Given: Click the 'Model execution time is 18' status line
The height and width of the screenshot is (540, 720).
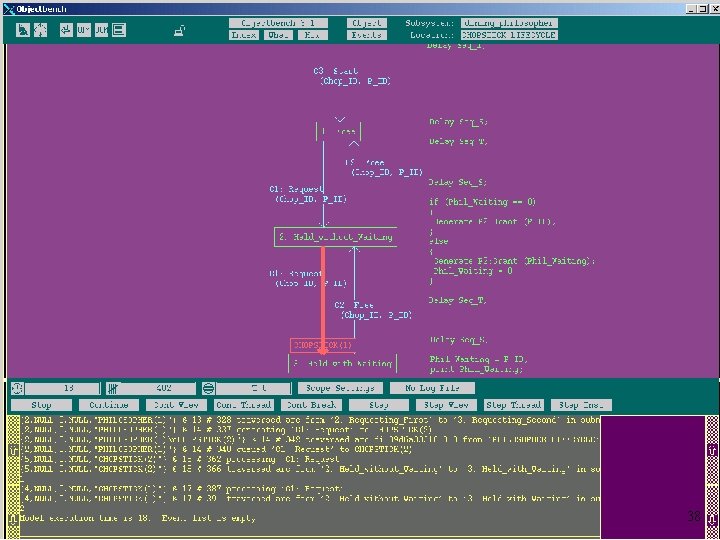Looking at the screenshot, I should pyautogui.click(x=138, y=518).
